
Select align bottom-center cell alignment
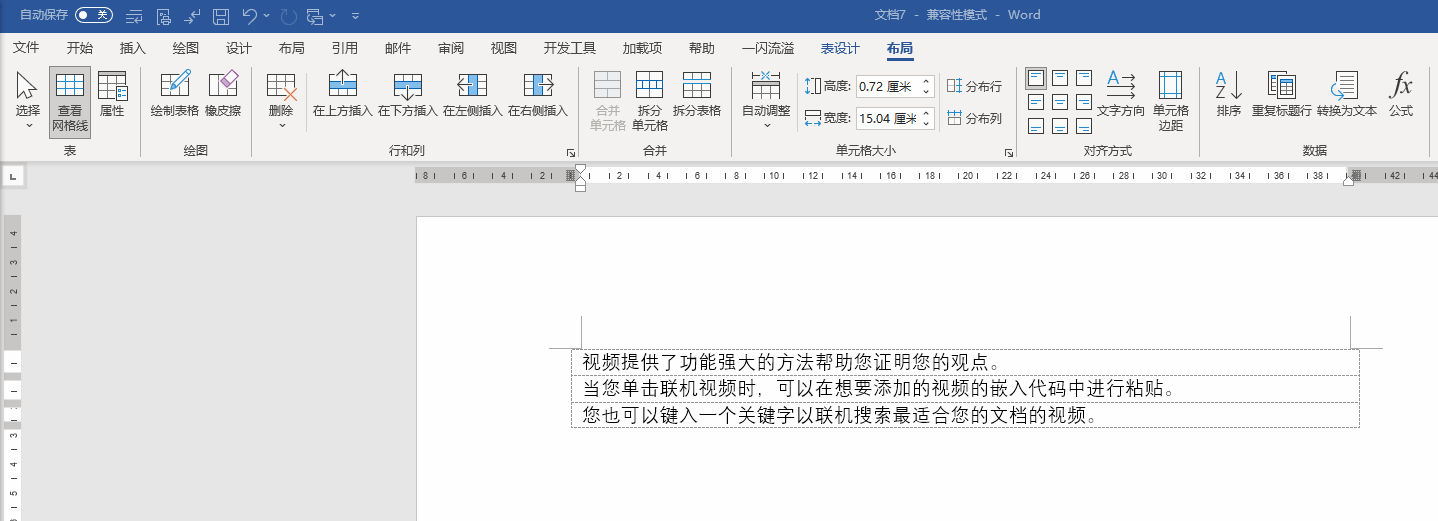1060,126
